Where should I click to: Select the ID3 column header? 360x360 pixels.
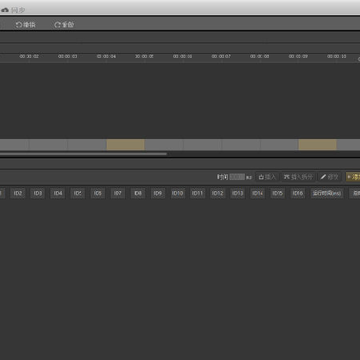38,193
